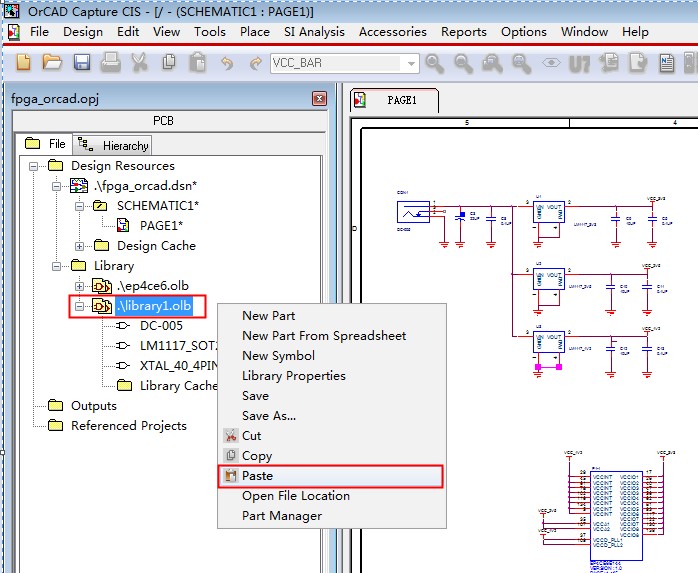Viewport: 698px width, 573px height.
Task: Select the PAGE1 schematic page in tree
Action: 161,226
